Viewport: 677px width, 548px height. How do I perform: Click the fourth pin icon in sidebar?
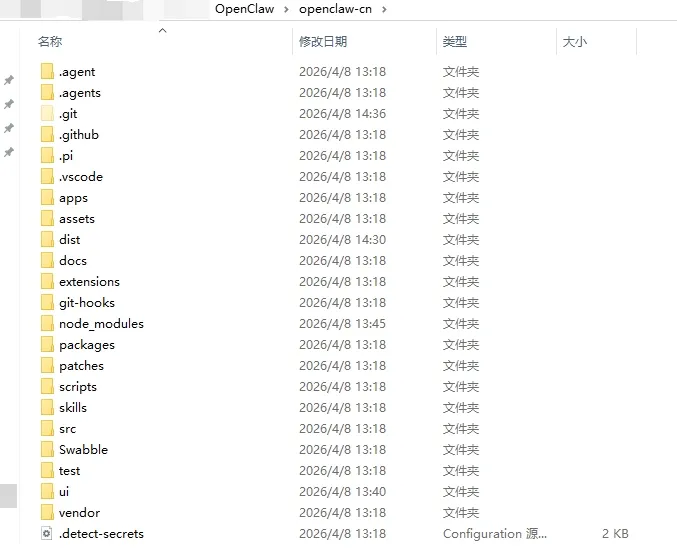[9, 152]
